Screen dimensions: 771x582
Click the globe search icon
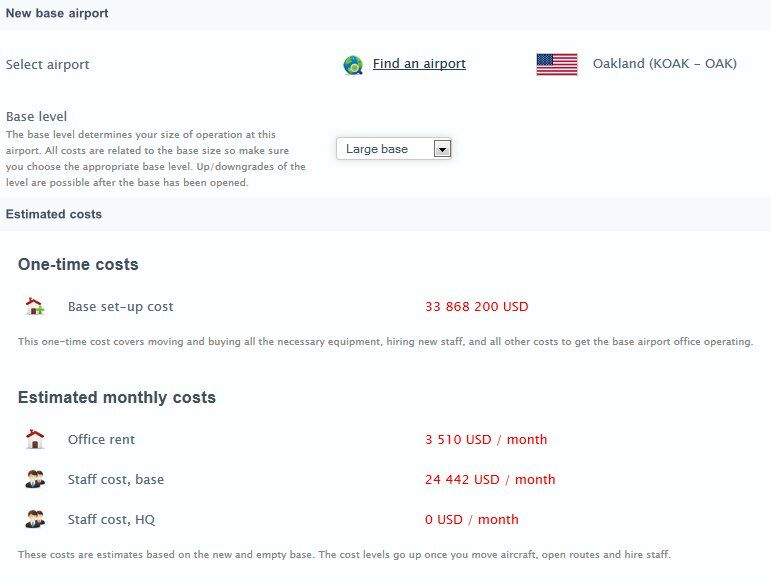[352, 65]
